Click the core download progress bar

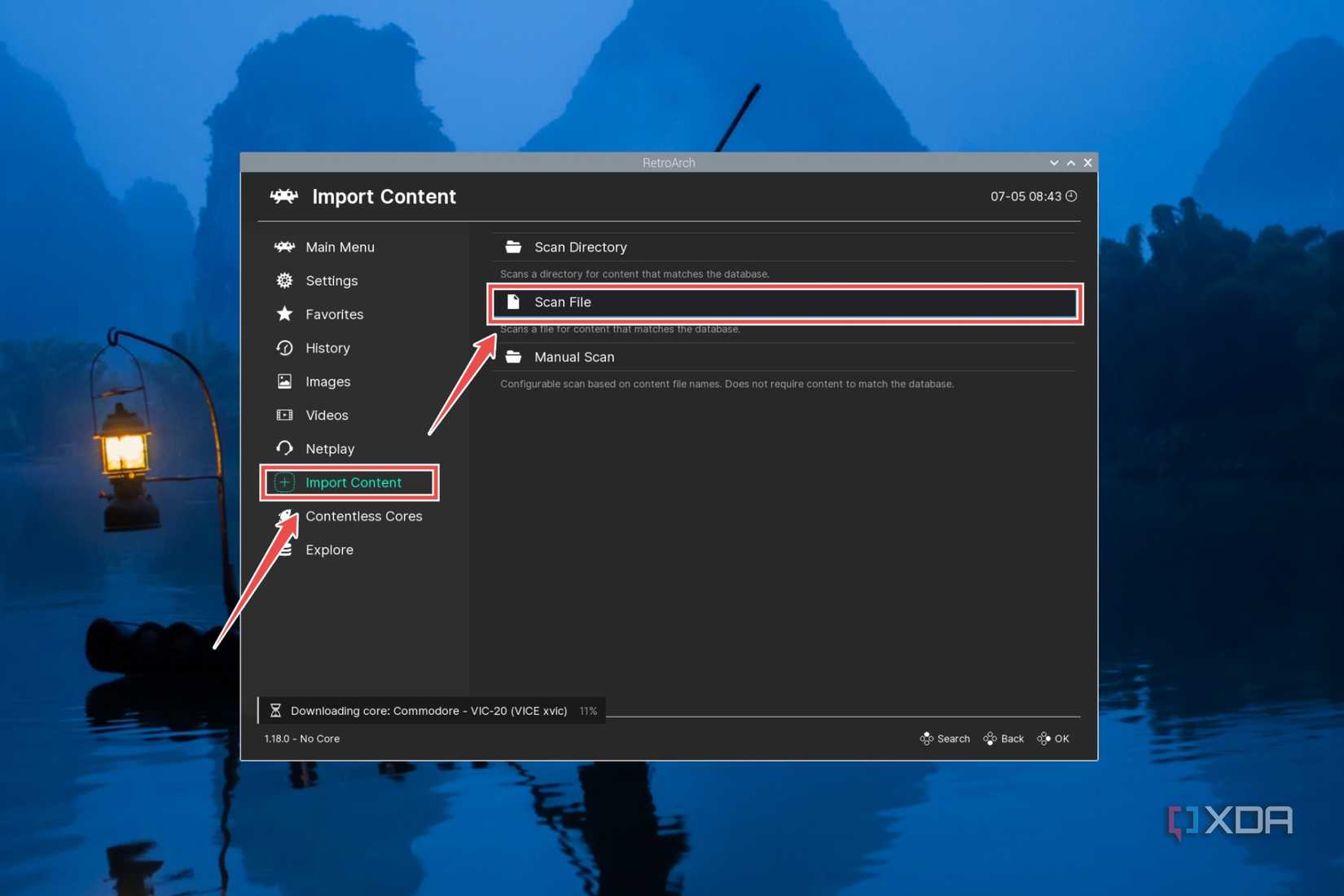tap(432, 710)
